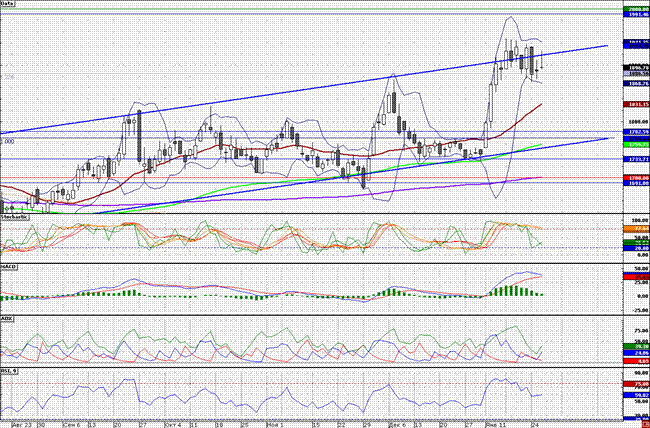
Task: Select the Янв 11 date marker
Action: click(495, 425)
